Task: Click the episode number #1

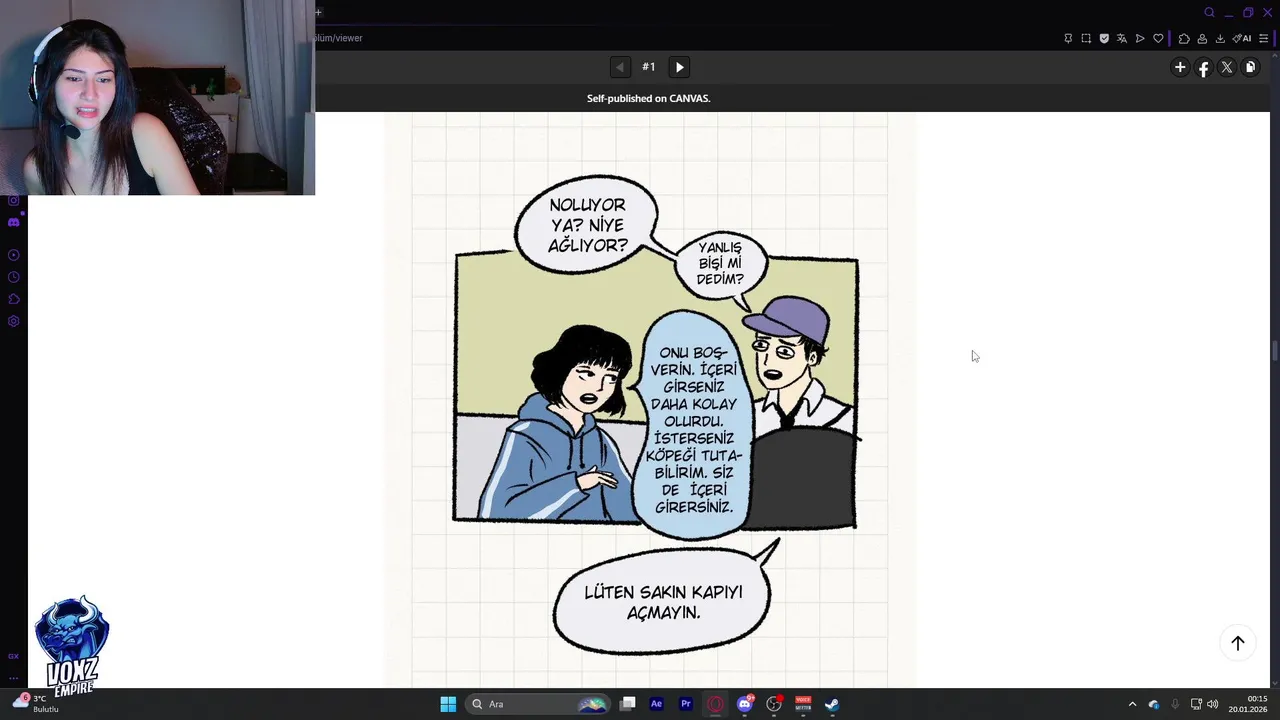Action: [649, 67]
